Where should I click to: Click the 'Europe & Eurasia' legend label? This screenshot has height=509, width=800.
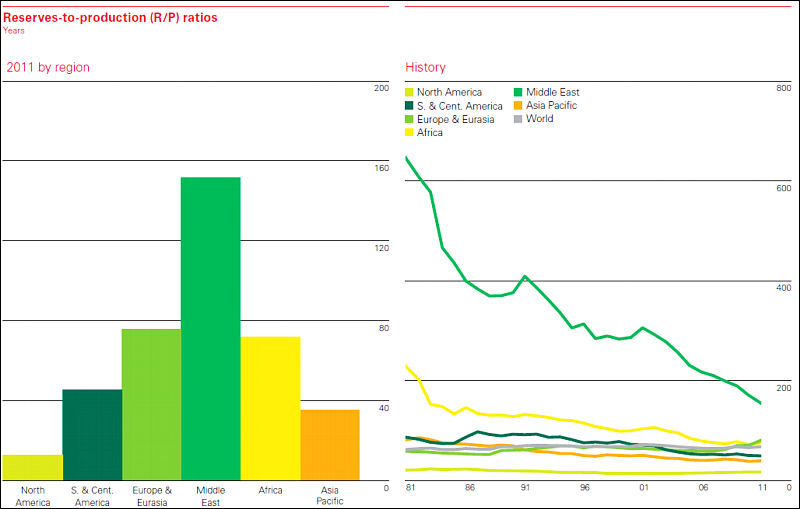pyautogui.click(x=456, y=119)
